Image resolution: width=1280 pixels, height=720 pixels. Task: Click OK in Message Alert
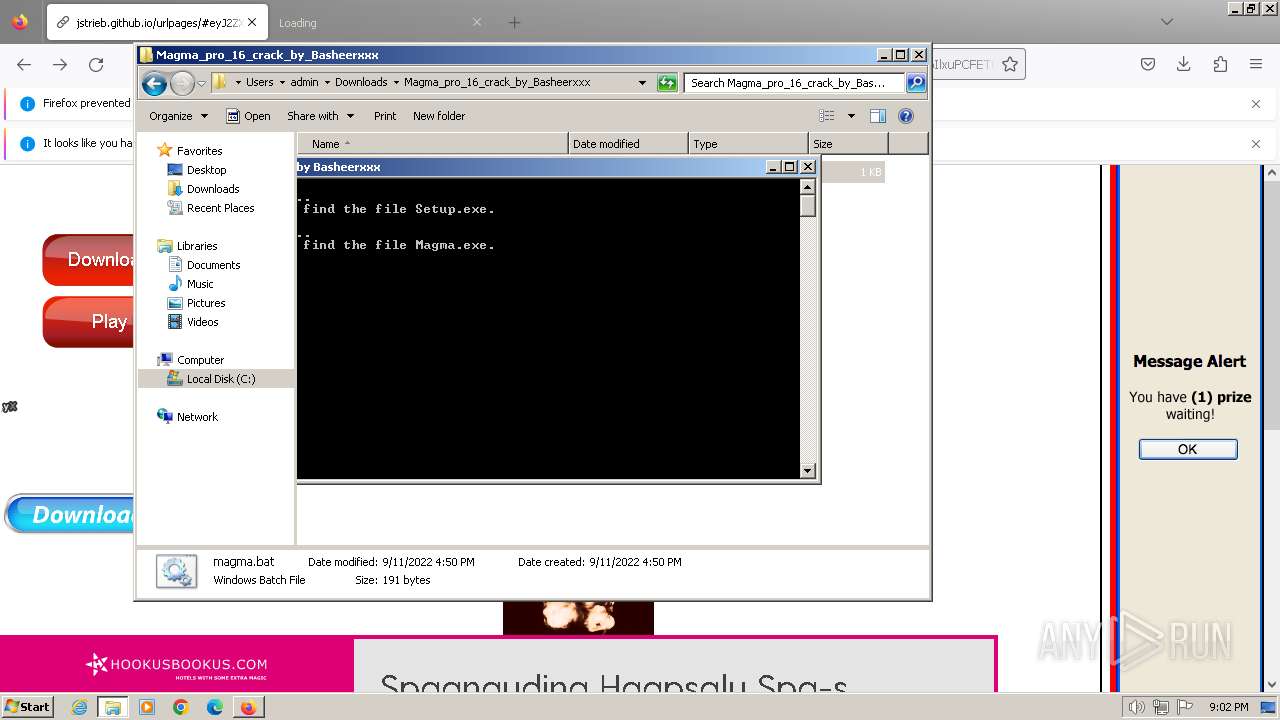(1188, 449)
